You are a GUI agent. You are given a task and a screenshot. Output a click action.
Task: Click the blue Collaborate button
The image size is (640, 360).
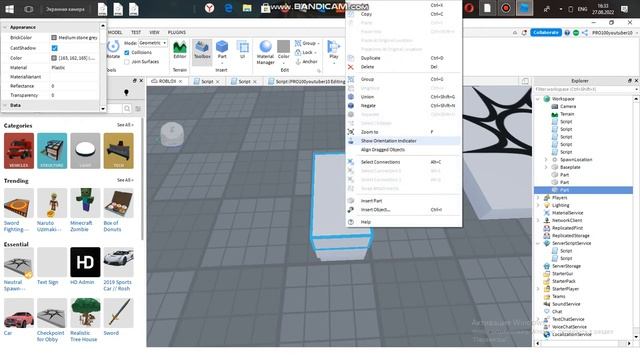(x=546, y=33)
